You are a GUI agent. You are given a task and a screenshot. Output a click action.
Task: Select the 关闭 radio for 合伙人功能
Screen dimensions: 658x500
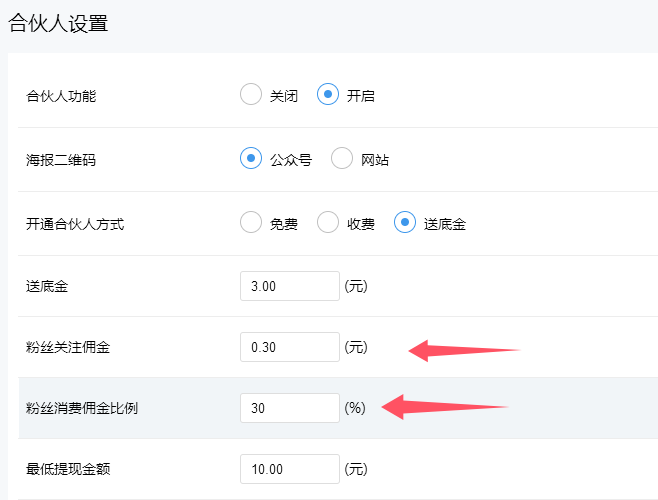pos(251,96)
